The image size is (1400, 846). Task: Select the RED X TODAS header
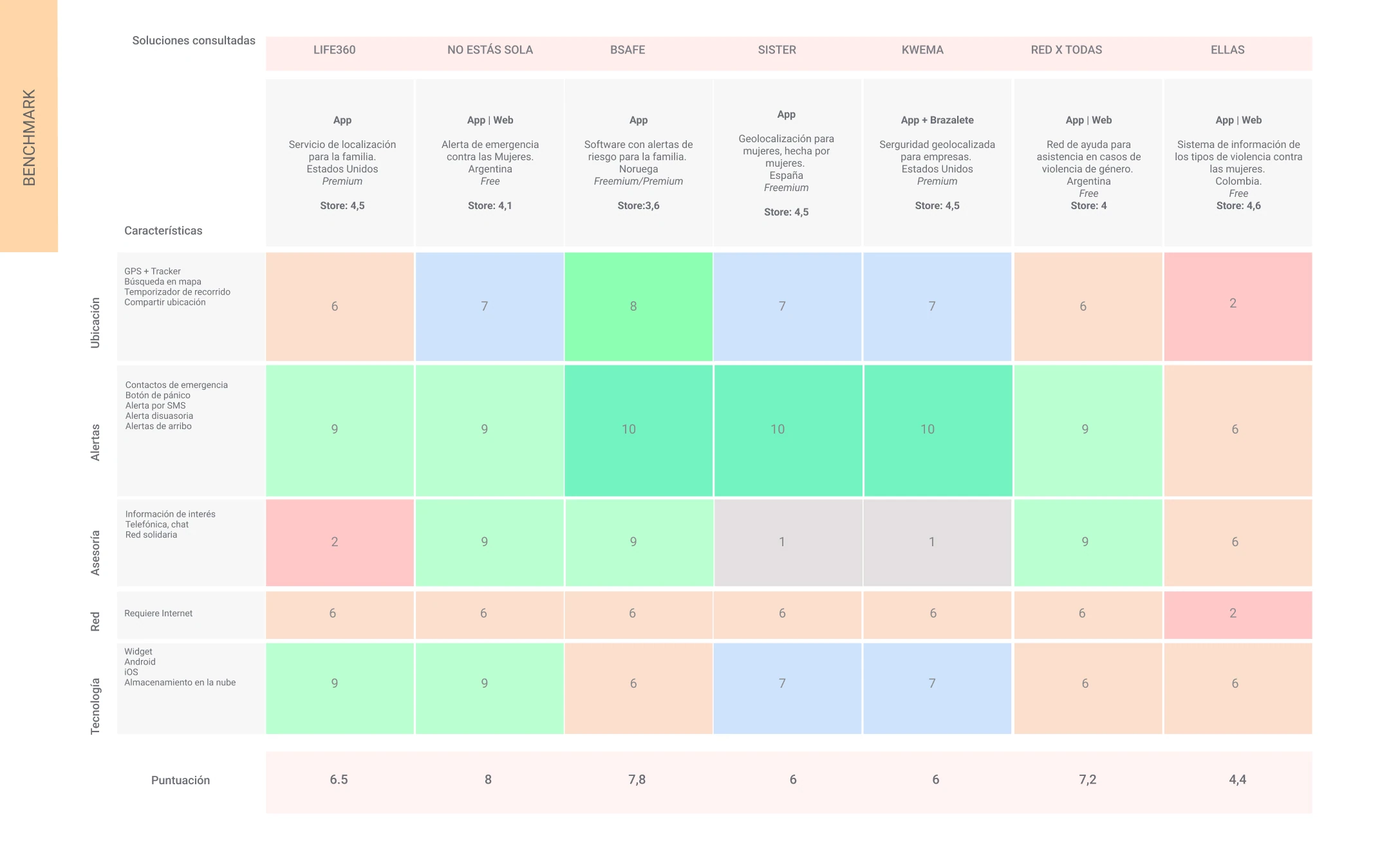coord(1066,50)
